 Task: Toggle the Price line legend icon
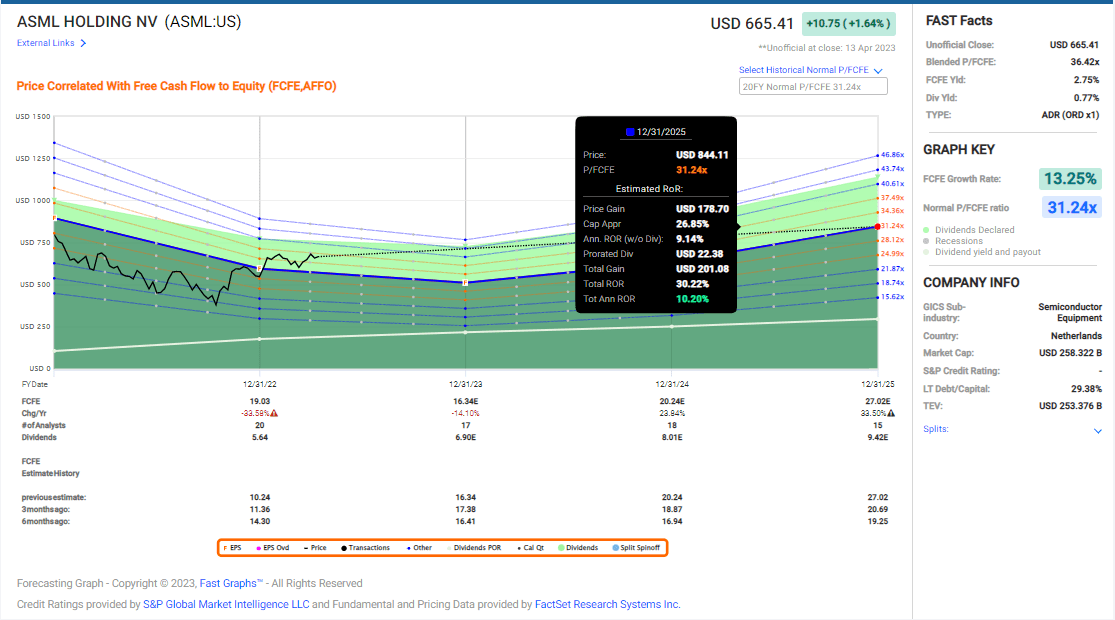[305, 547]
